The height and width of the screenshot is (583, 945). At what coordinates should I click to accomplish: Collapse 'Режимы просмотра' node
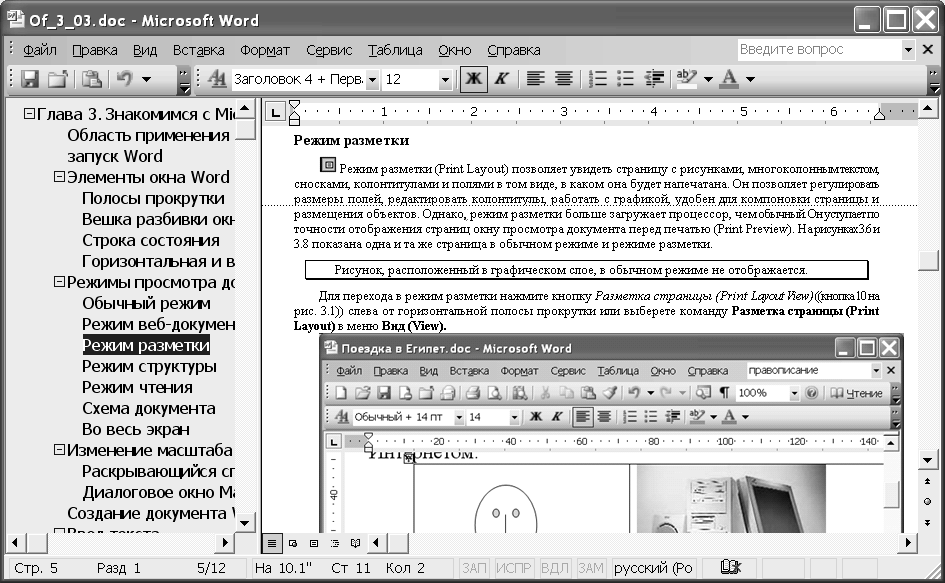[59, 282]
